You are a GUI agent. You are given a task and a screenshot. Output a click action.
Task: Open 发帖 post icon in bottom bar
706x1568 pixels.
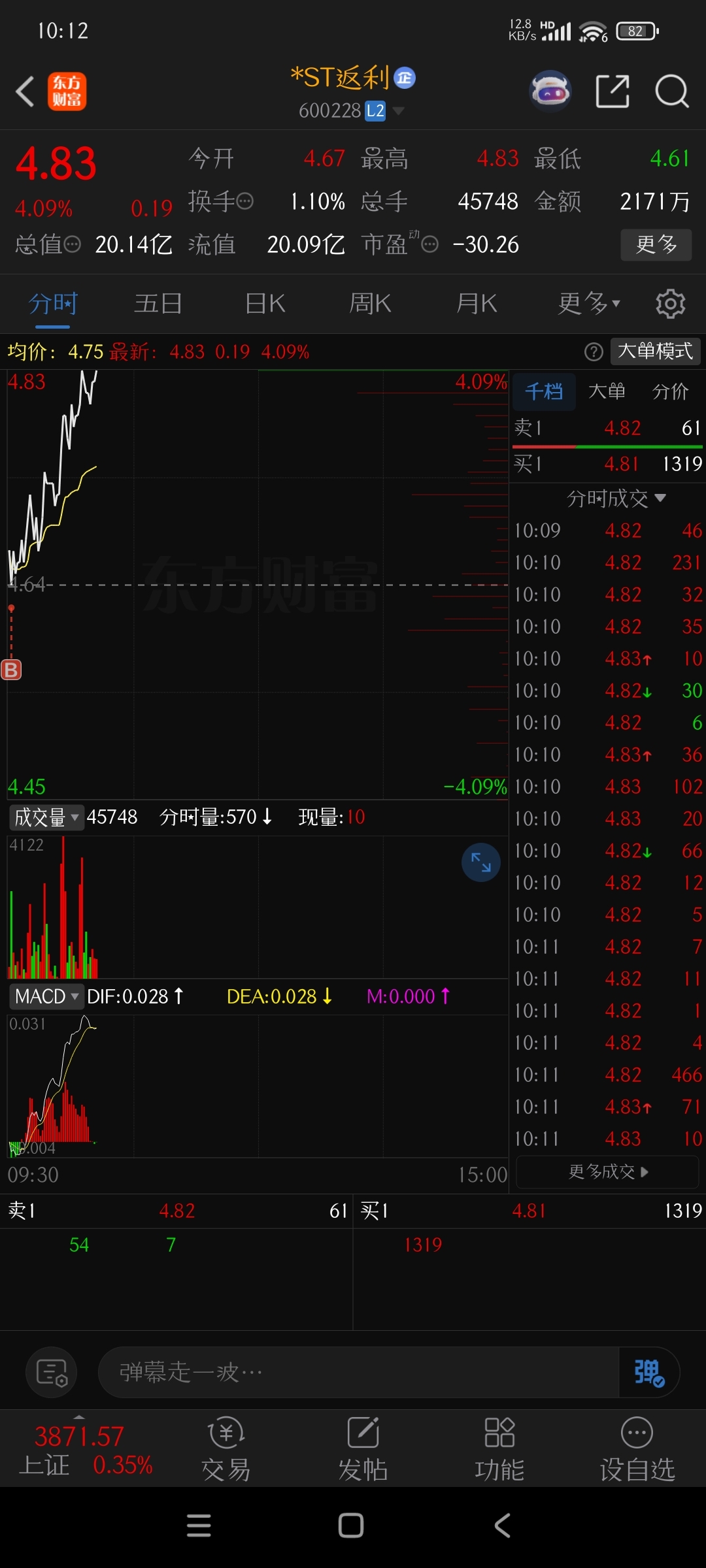point(363,1449)
